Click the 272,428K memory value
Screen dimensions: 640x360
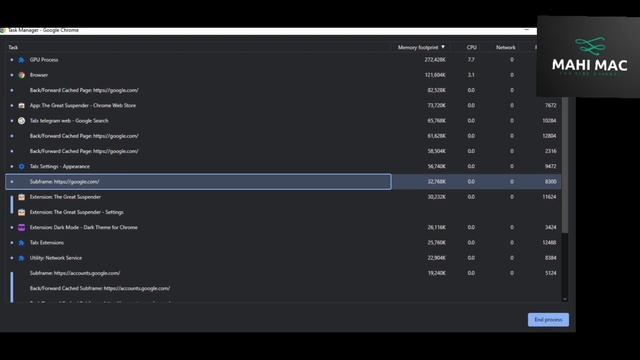tap(435, 60)
